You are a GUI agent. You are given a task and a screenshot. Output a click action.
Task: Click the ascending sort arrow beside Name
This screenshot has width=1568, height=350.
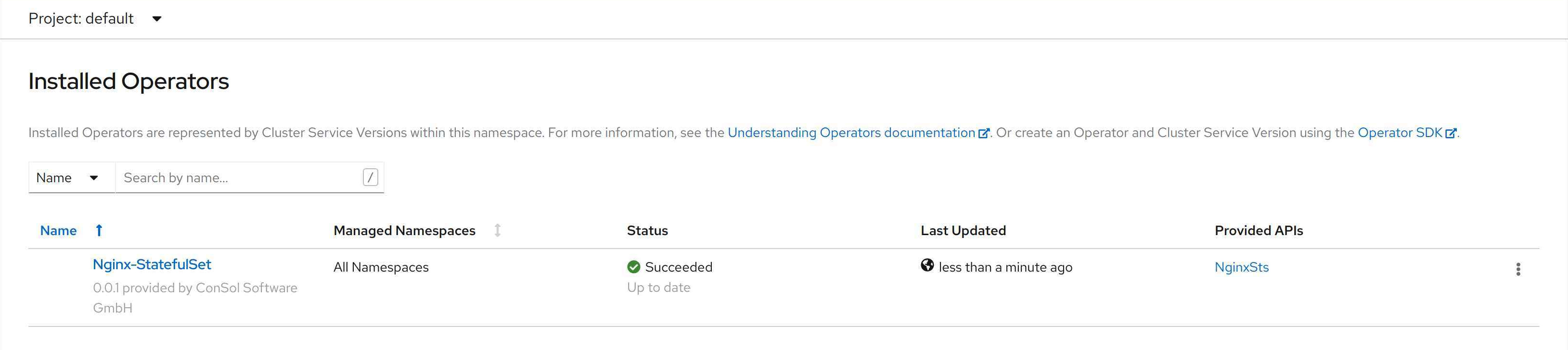pos(99,231)
